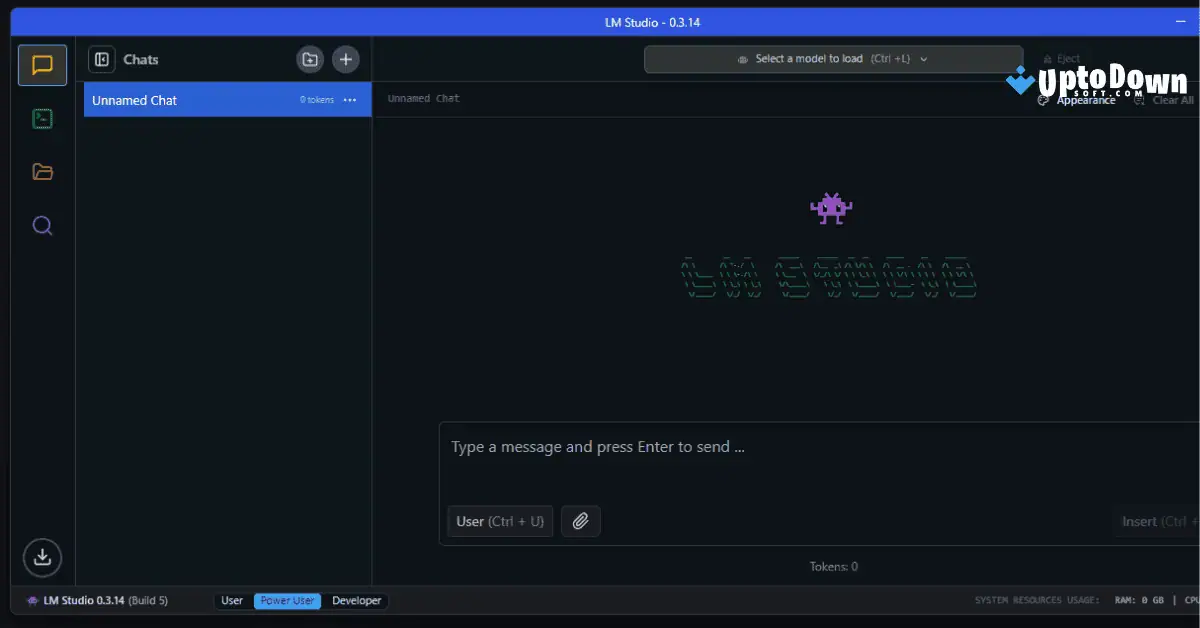
Task: Collapse the chat sidebar panel
Action: tap(101, 59)
